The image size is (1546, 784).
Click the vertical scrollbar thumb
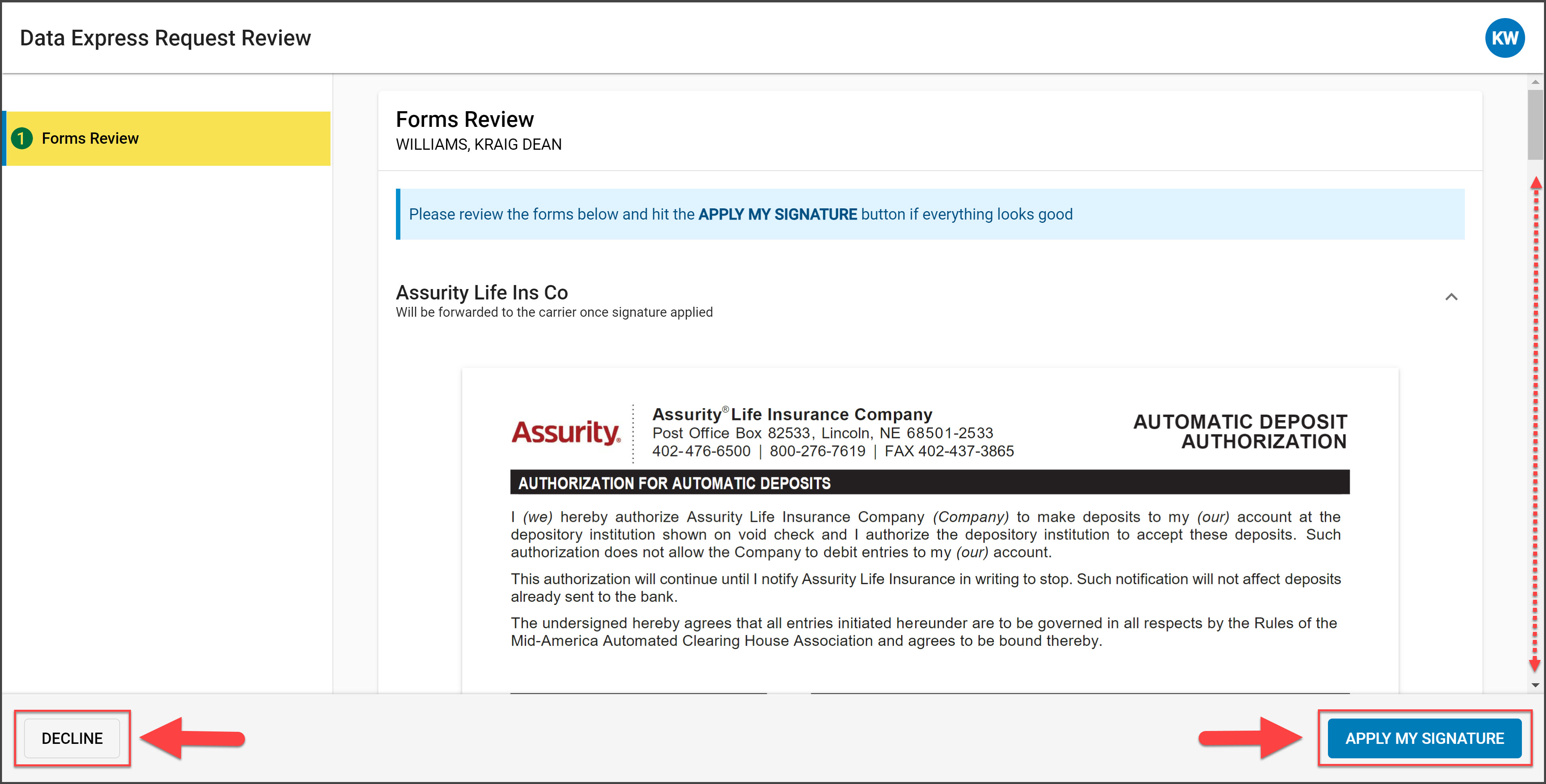pos(1535,125)
